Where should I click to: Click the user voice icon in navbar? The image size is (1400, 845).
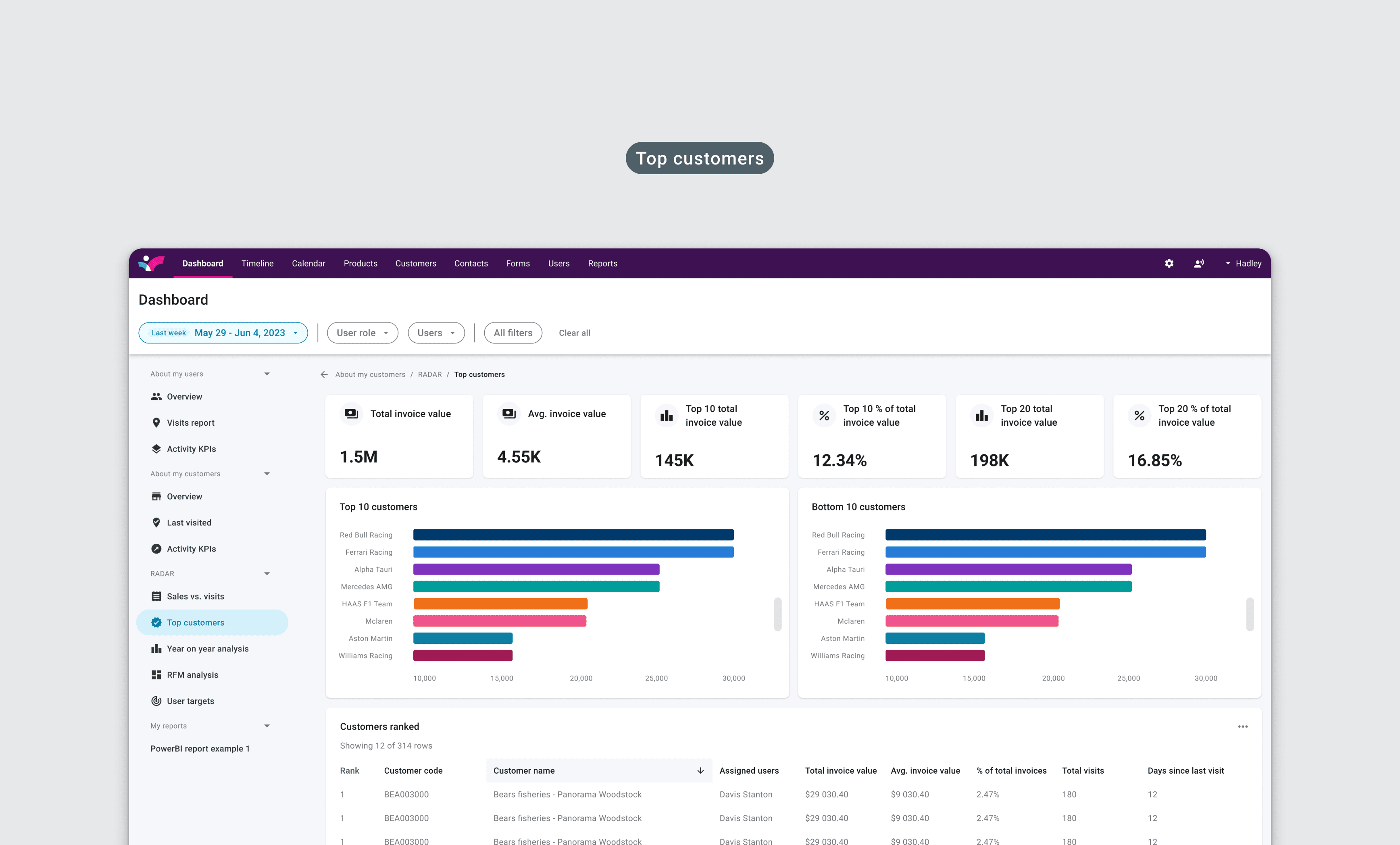coord(1198,263)
